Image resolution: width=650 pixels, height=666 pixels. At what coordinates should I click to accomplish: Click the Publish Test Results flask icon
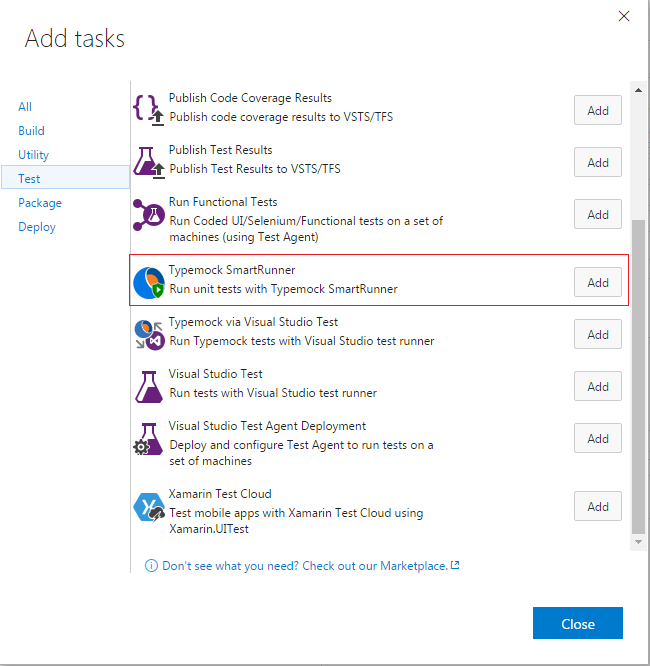149,160
